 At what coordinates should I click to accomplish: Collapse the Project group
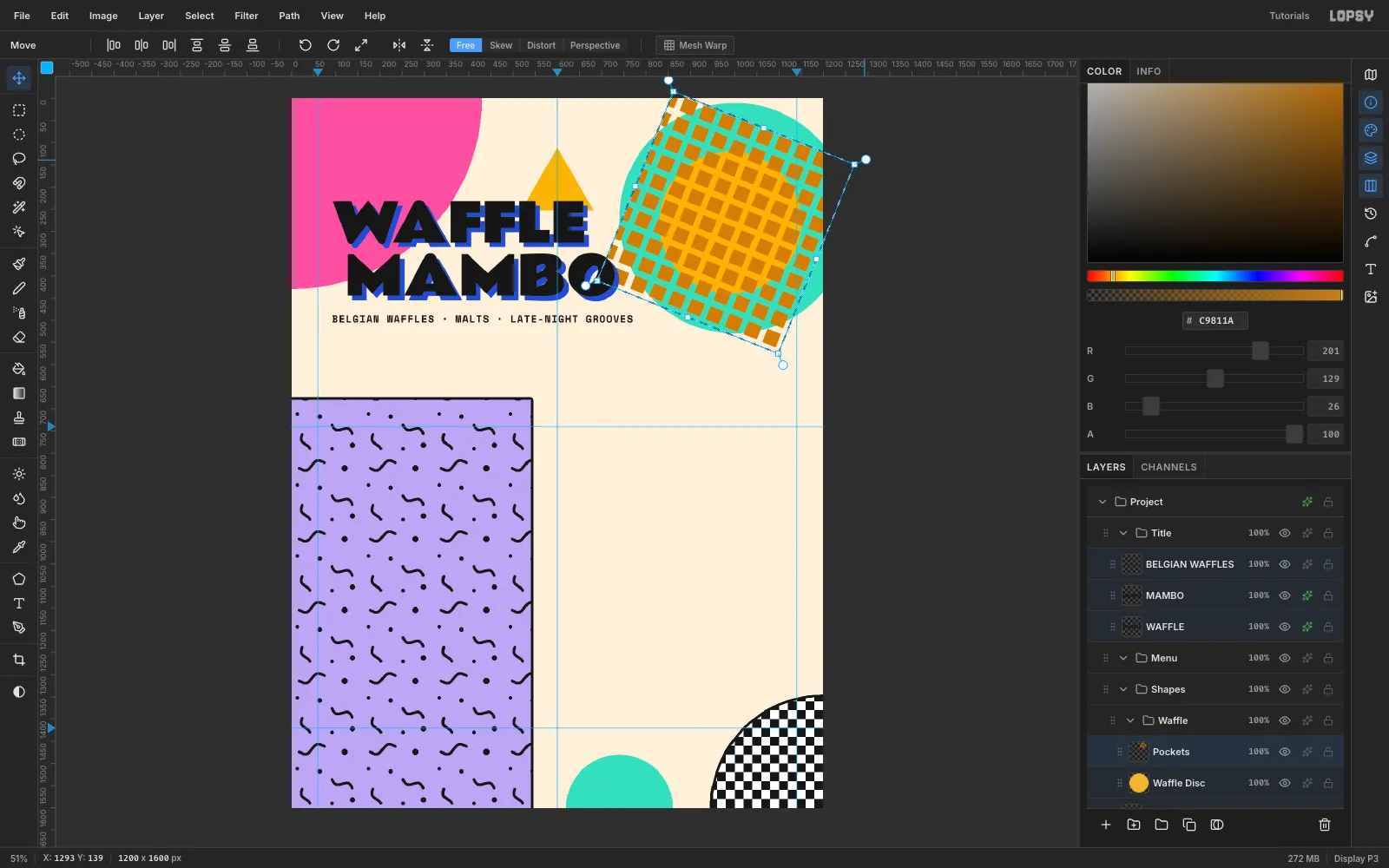point(1103,502)
